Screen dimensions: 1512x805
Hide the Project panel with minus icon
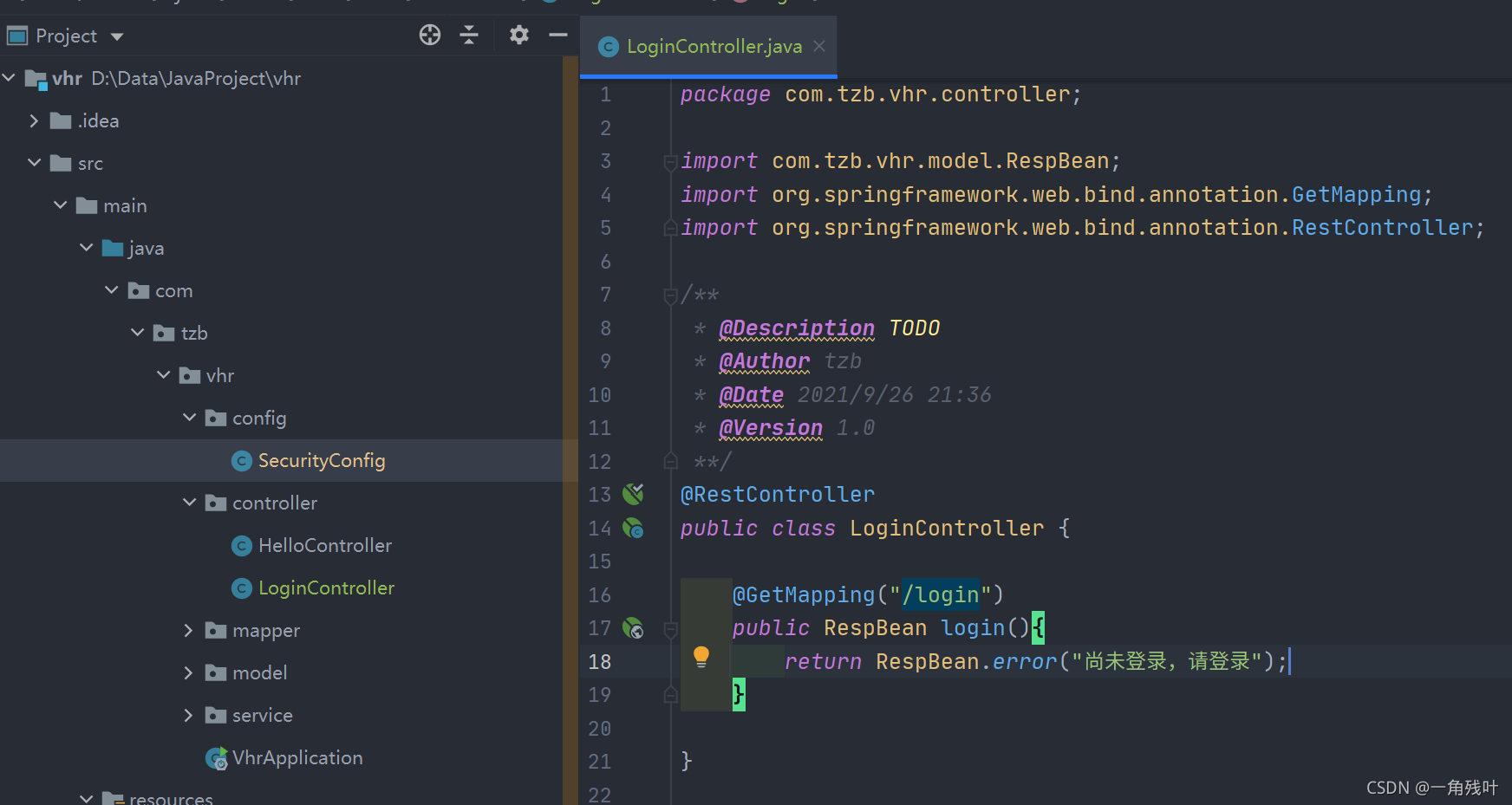coord(558,35)
